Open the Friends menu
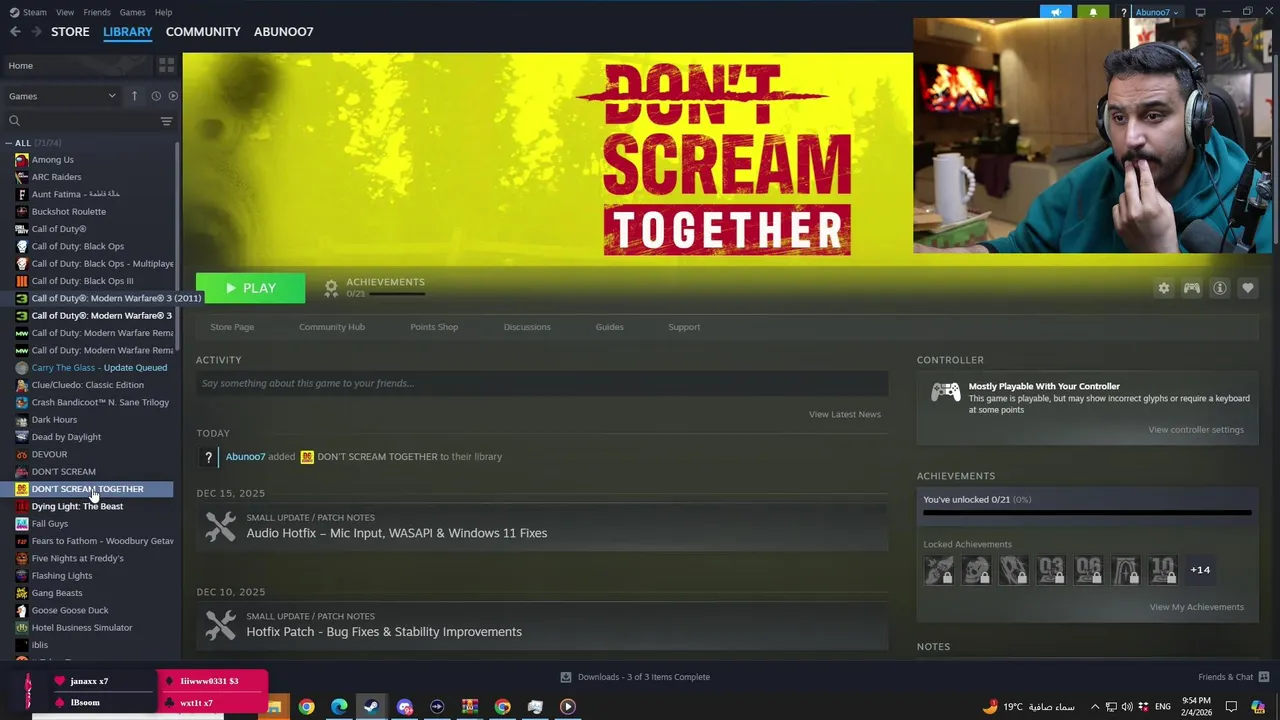Viewport: 1280px width, 720px height. [97, 12]
